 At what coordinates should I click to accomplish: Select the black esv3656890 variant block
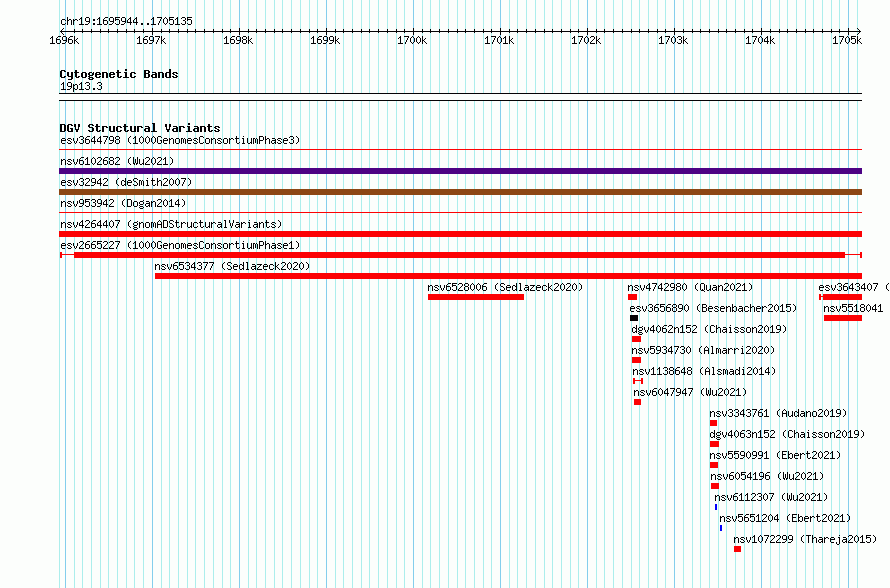click(634, 318)
